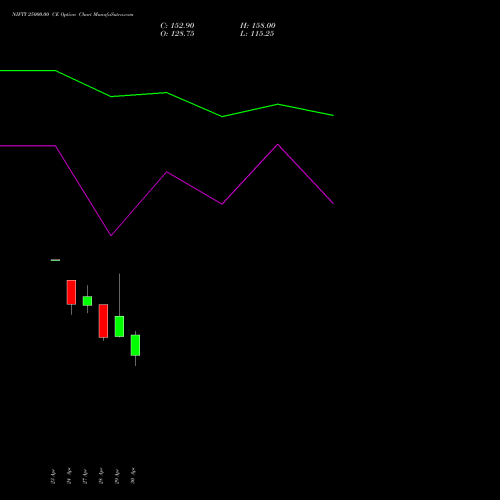Click the close value 'C: 152.90'
The image size is (500, 500).
[x=177, y=26]
